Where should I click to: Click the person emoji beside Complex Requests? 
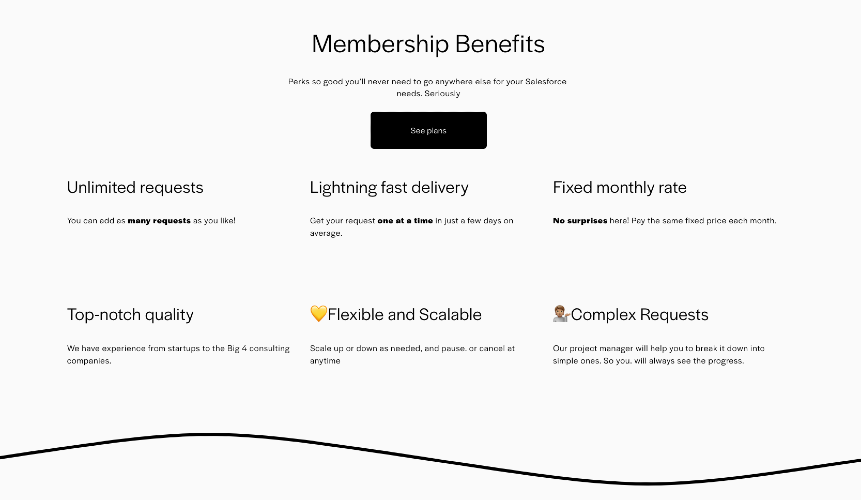[x=561, y=314]
